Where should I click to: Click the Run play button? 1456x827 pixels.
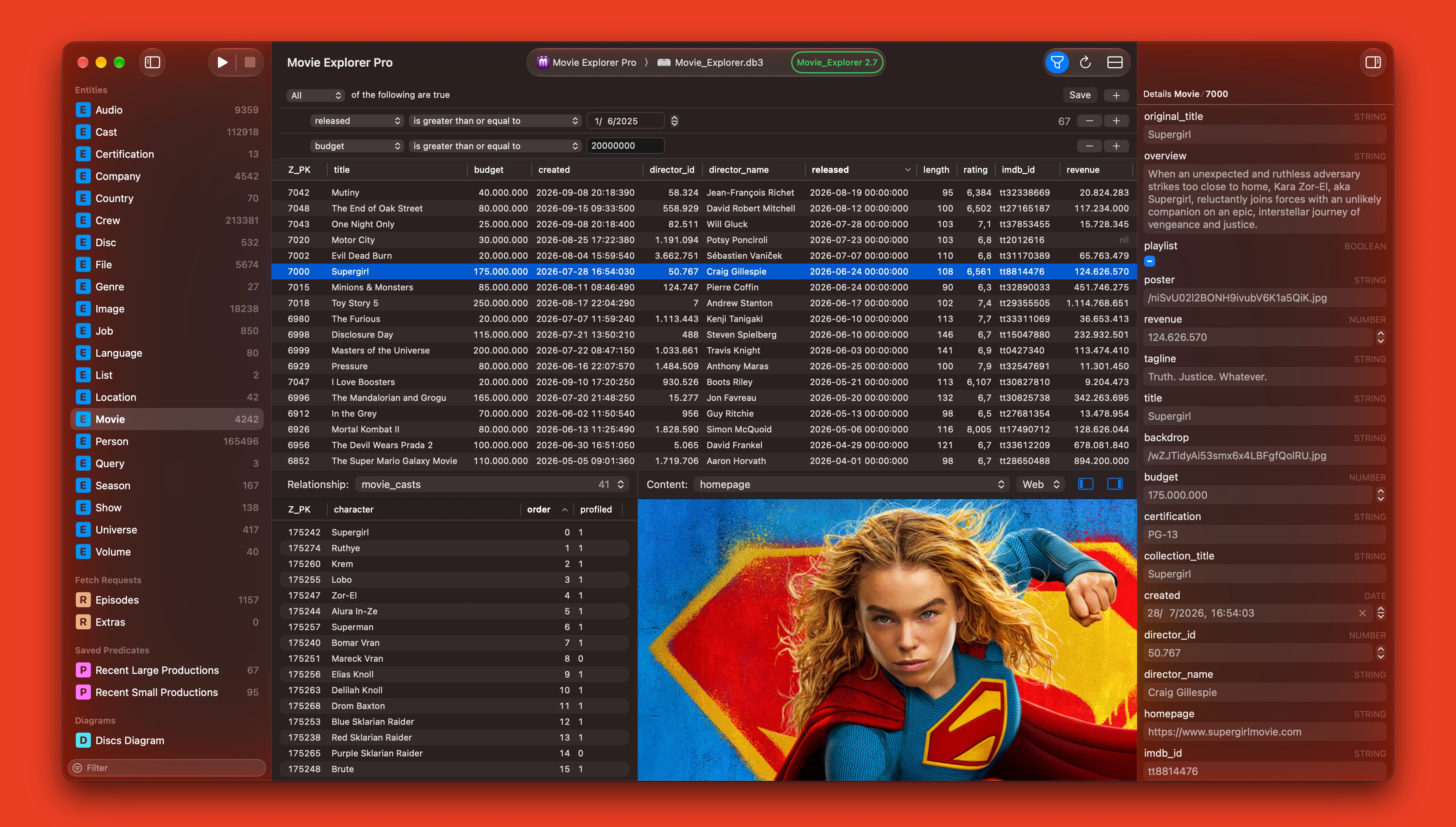222,62
